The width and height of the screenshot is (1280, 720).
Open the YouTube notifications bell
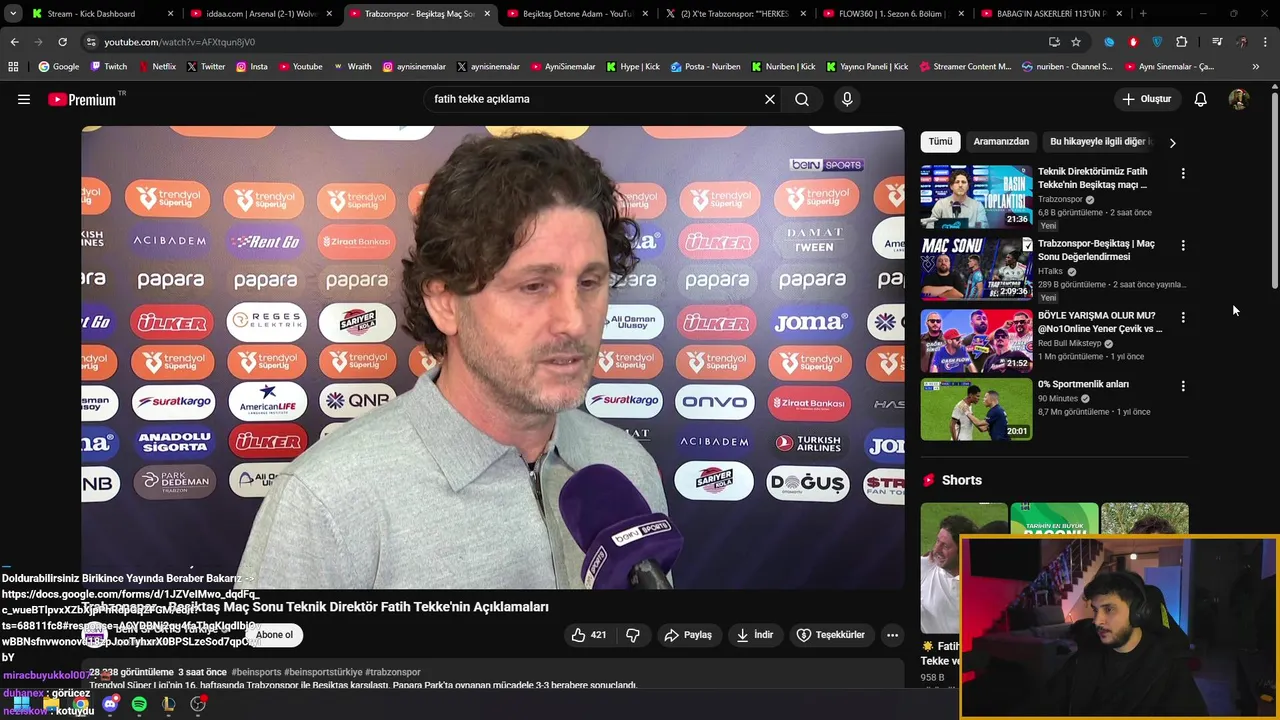[x=1200, y=99]
